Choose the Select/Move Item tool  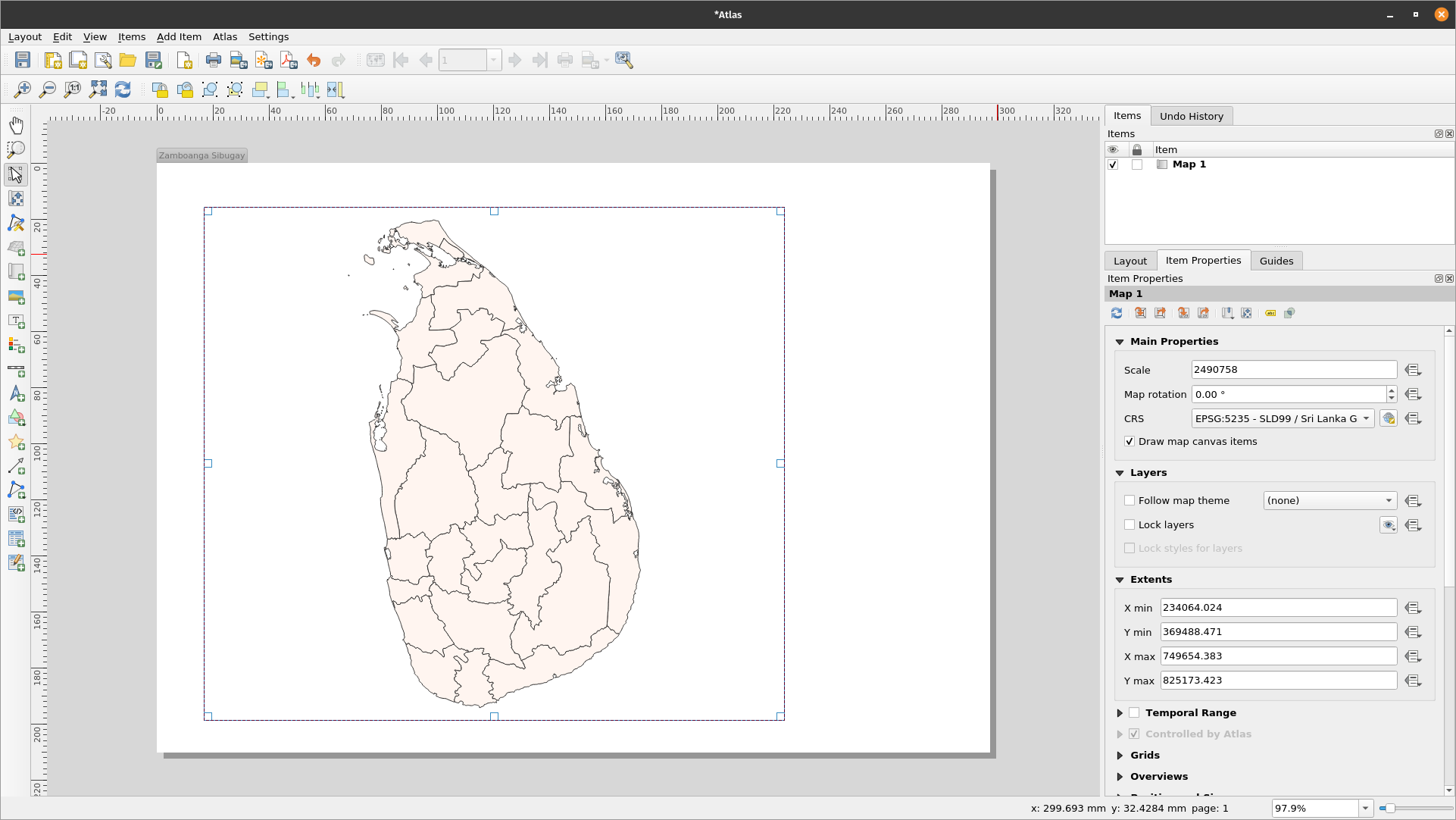pyautogui.click(x=16, y=174)
